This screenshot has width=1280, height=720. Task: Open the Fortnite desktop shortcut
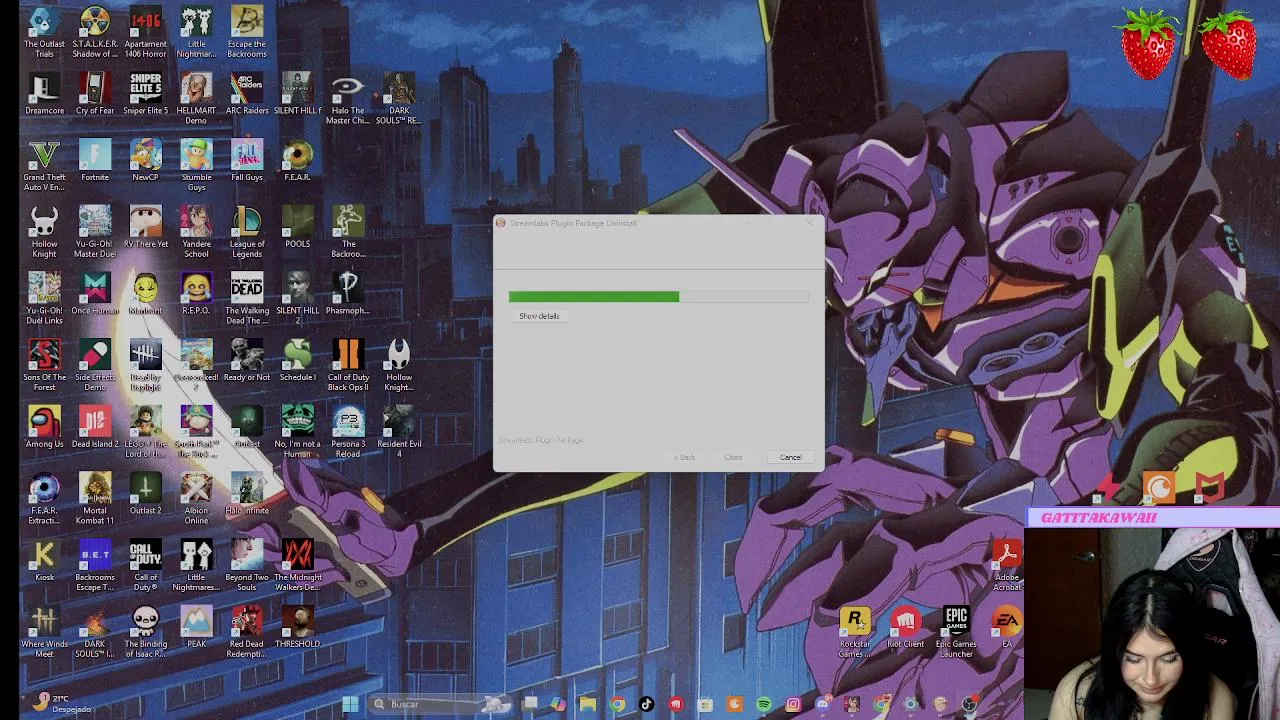(95, 162)
